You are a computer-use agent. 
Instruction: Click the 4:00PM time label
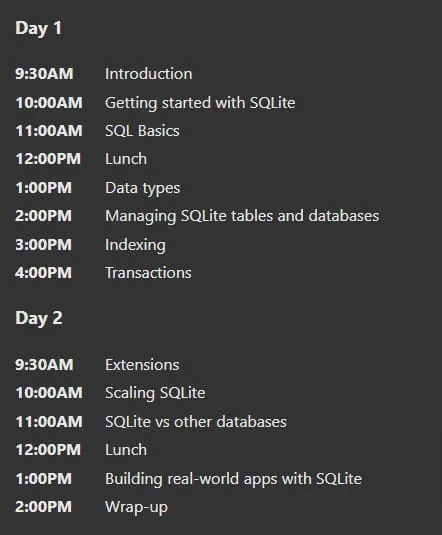point(44,273)
